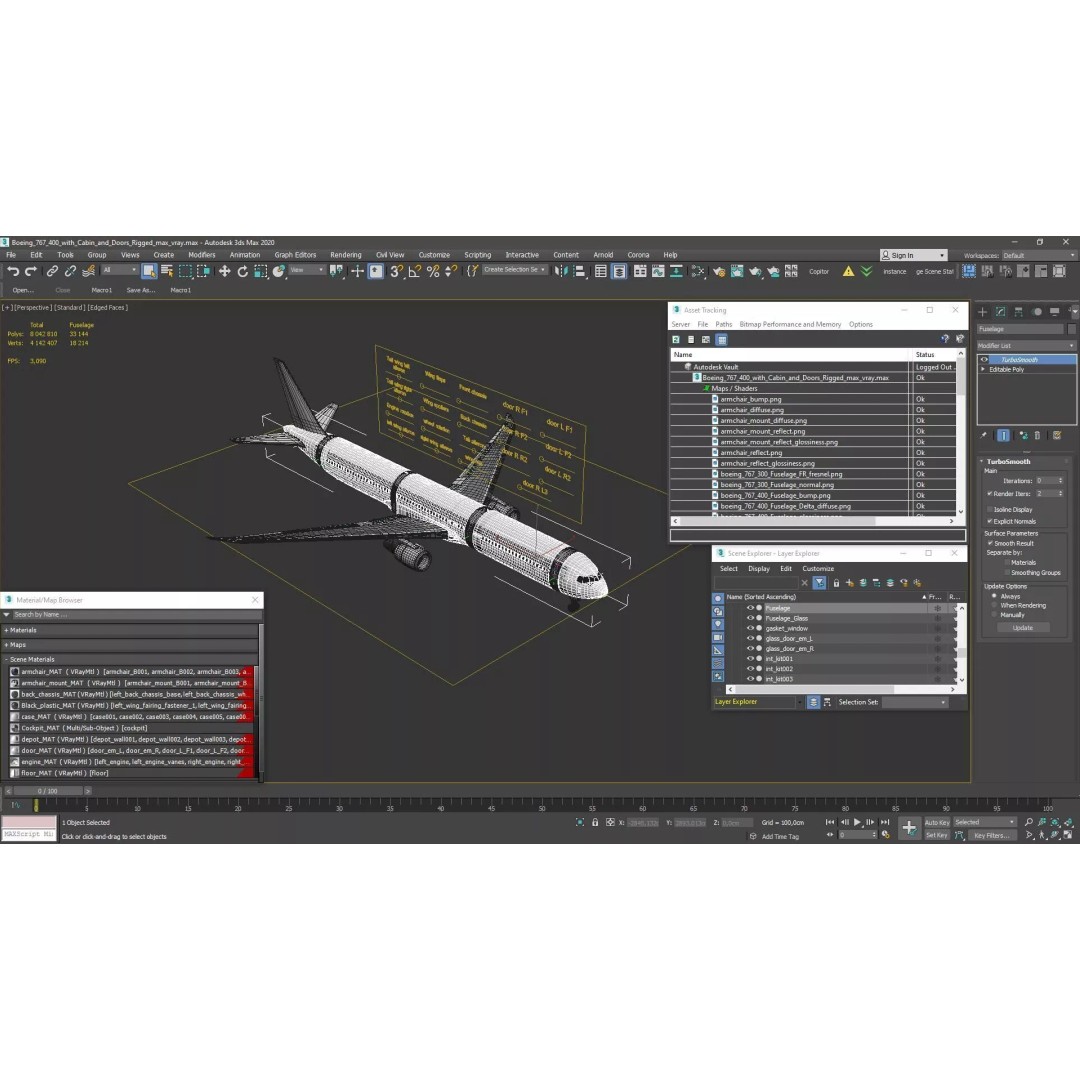Activate Select and Move tool
The height and width of the screenshot is (1080, 1080).
(x=225, y=271)
